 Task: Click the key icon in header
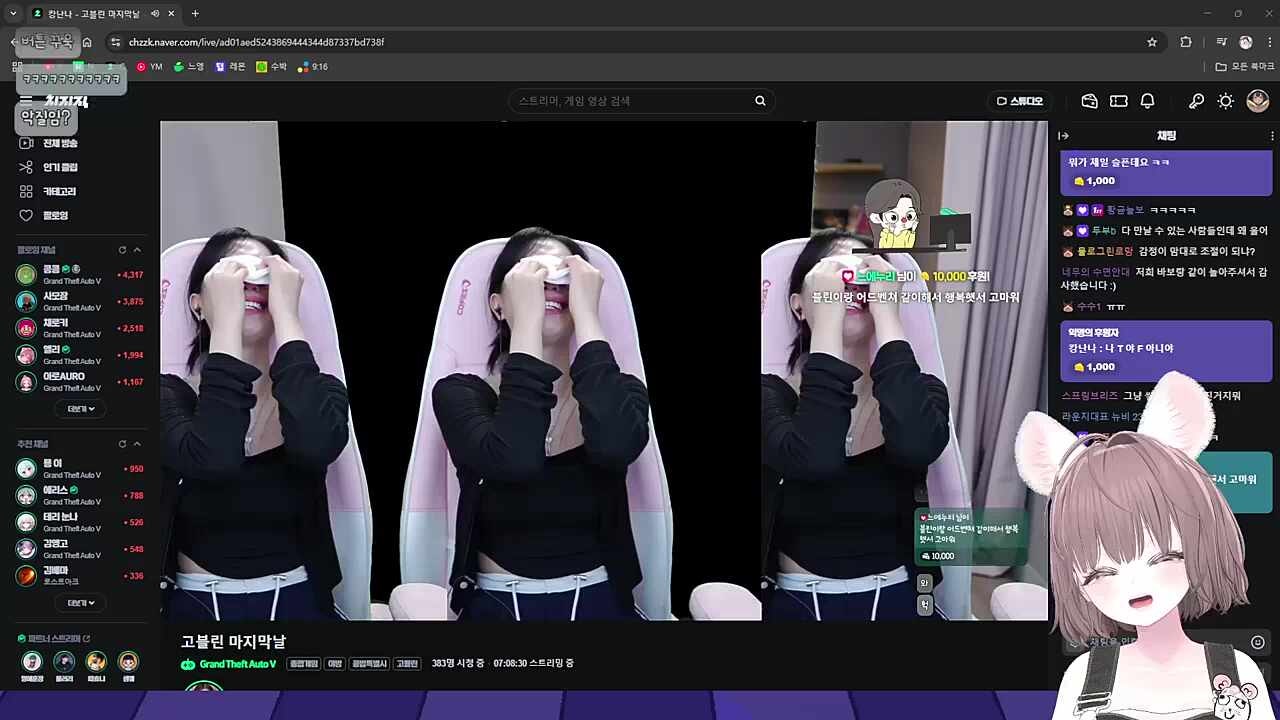coord(1196,101)
